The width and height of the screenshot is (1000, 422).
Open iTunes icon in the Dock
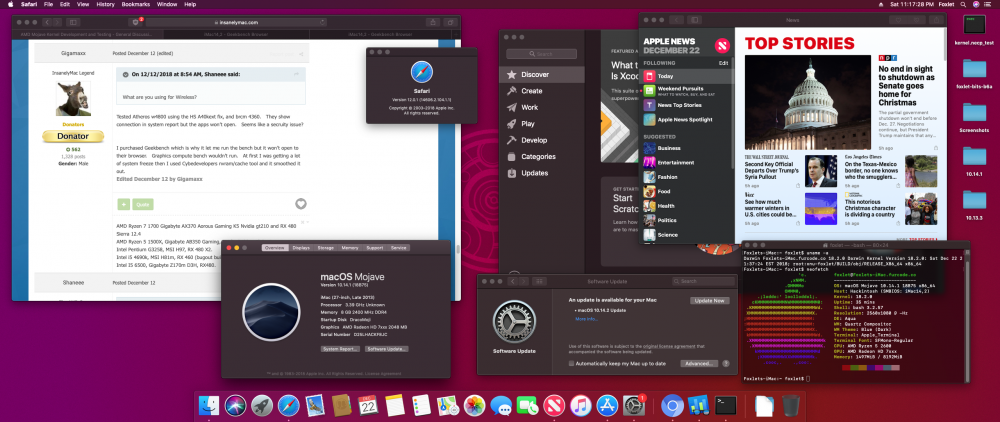(x=581, y=405)
